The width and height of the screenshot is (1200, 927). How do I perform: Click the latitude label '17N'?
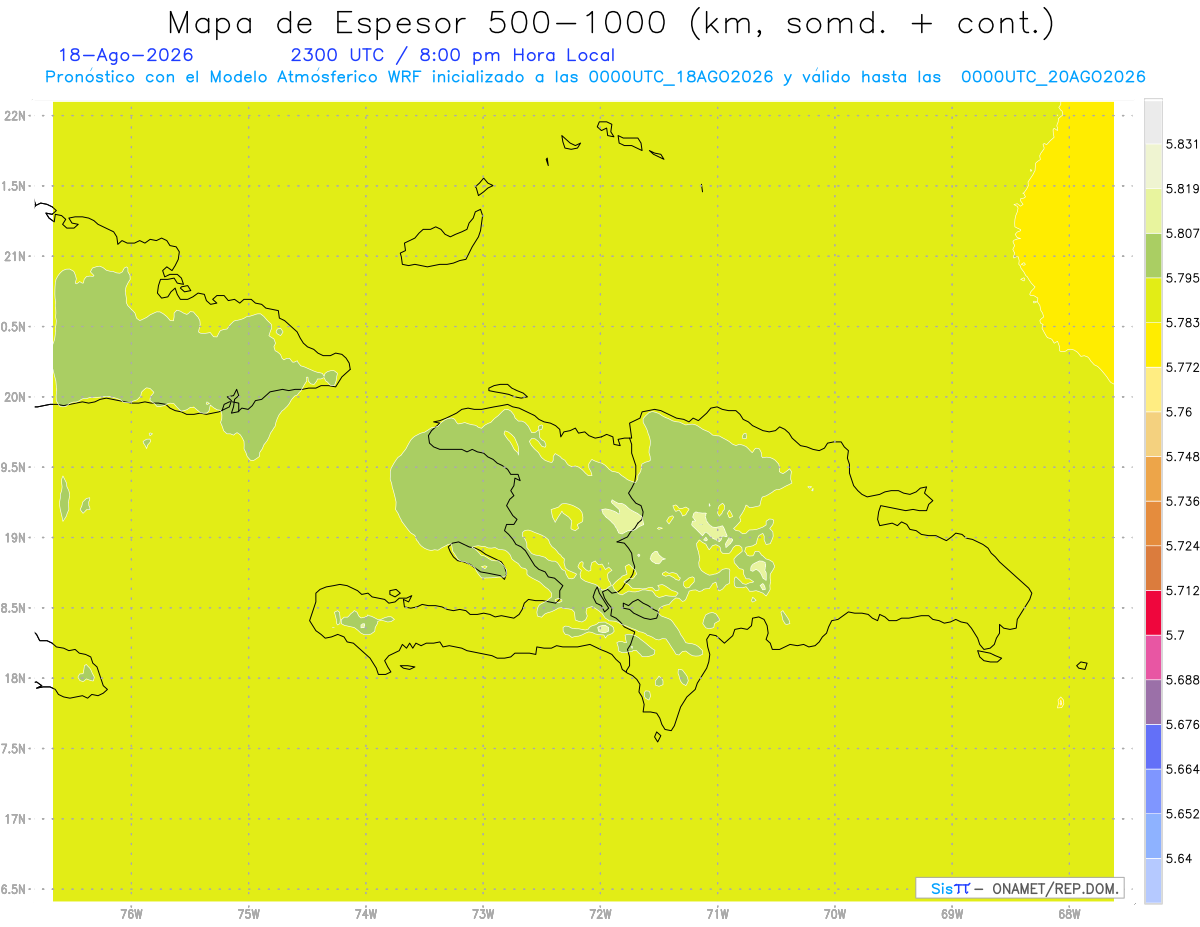16,819
